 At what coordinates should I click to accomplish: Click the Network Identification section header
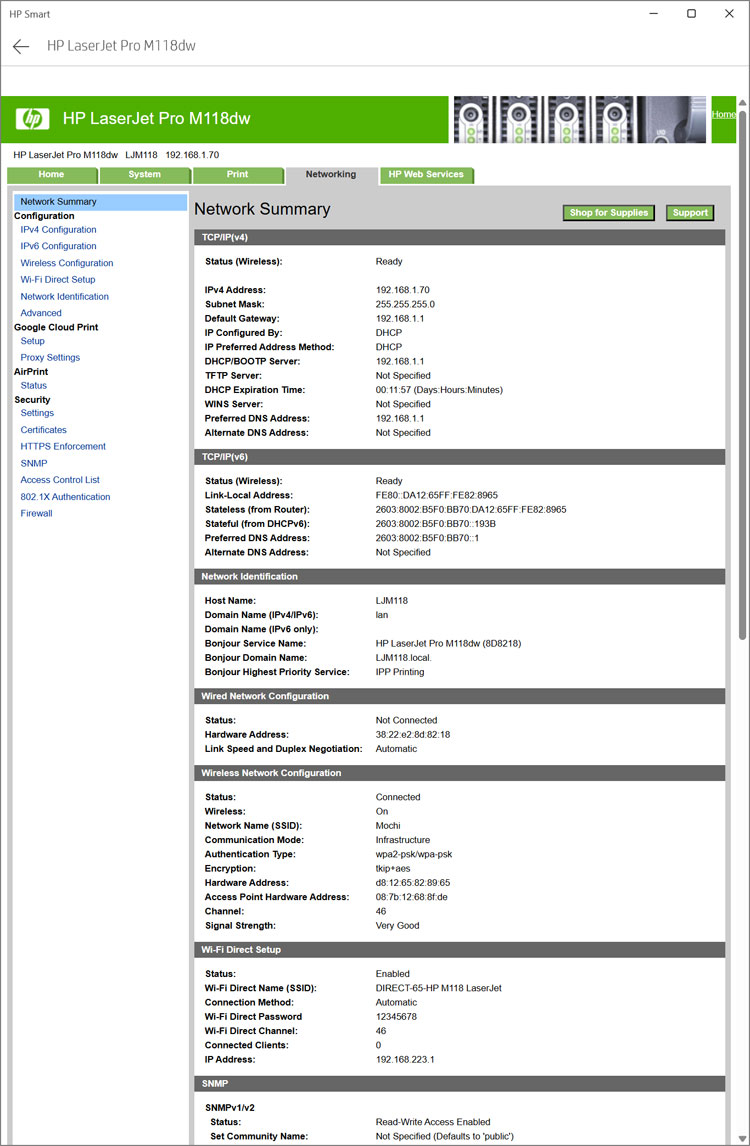click(460, 577)
